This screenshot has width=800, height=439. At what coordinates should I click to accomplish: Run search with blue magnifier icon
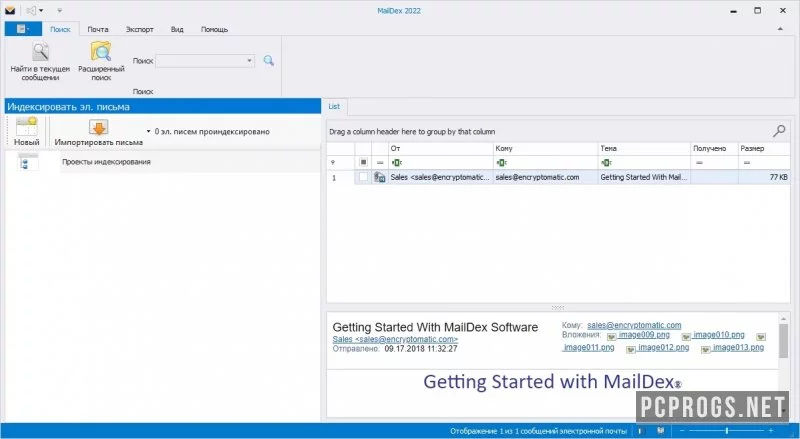(x=268, y=61)
